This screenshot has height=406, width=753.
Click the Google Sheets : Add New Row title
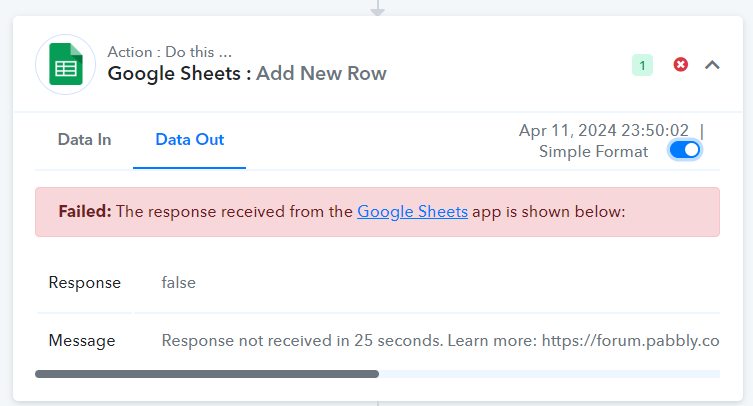(247, 74)
